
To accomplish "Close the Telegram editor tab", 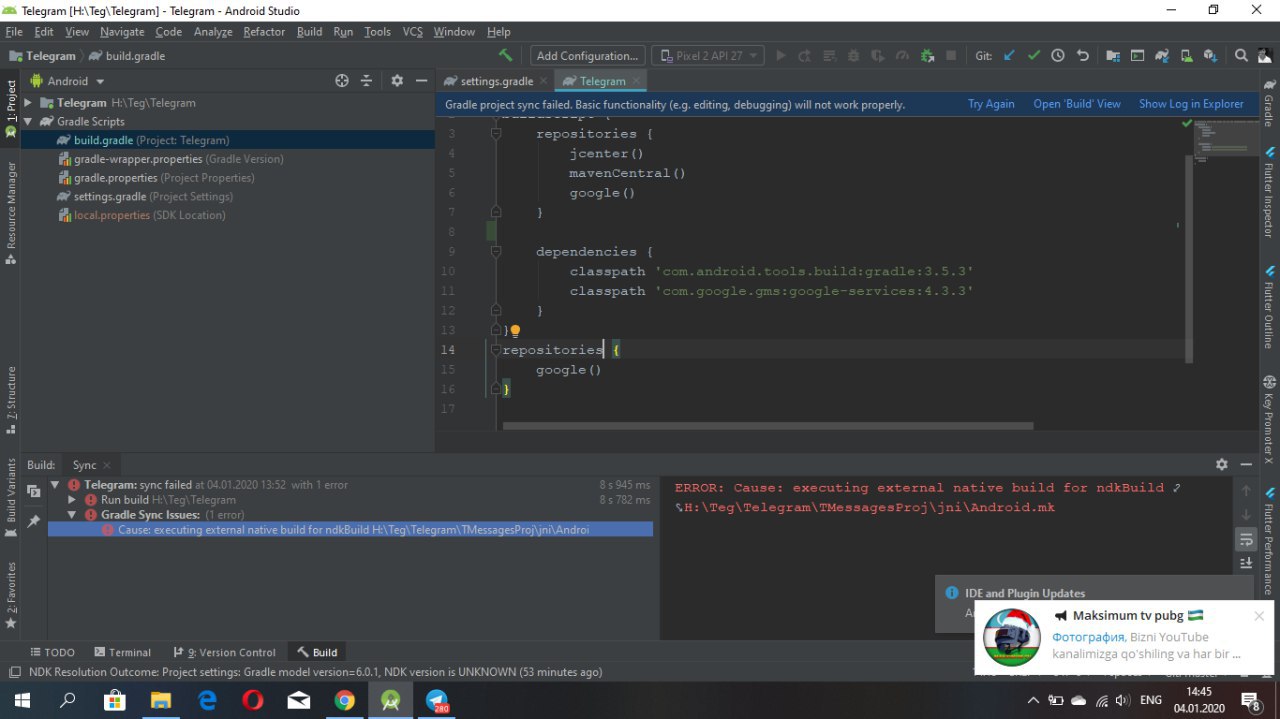I will coord(636,81).
